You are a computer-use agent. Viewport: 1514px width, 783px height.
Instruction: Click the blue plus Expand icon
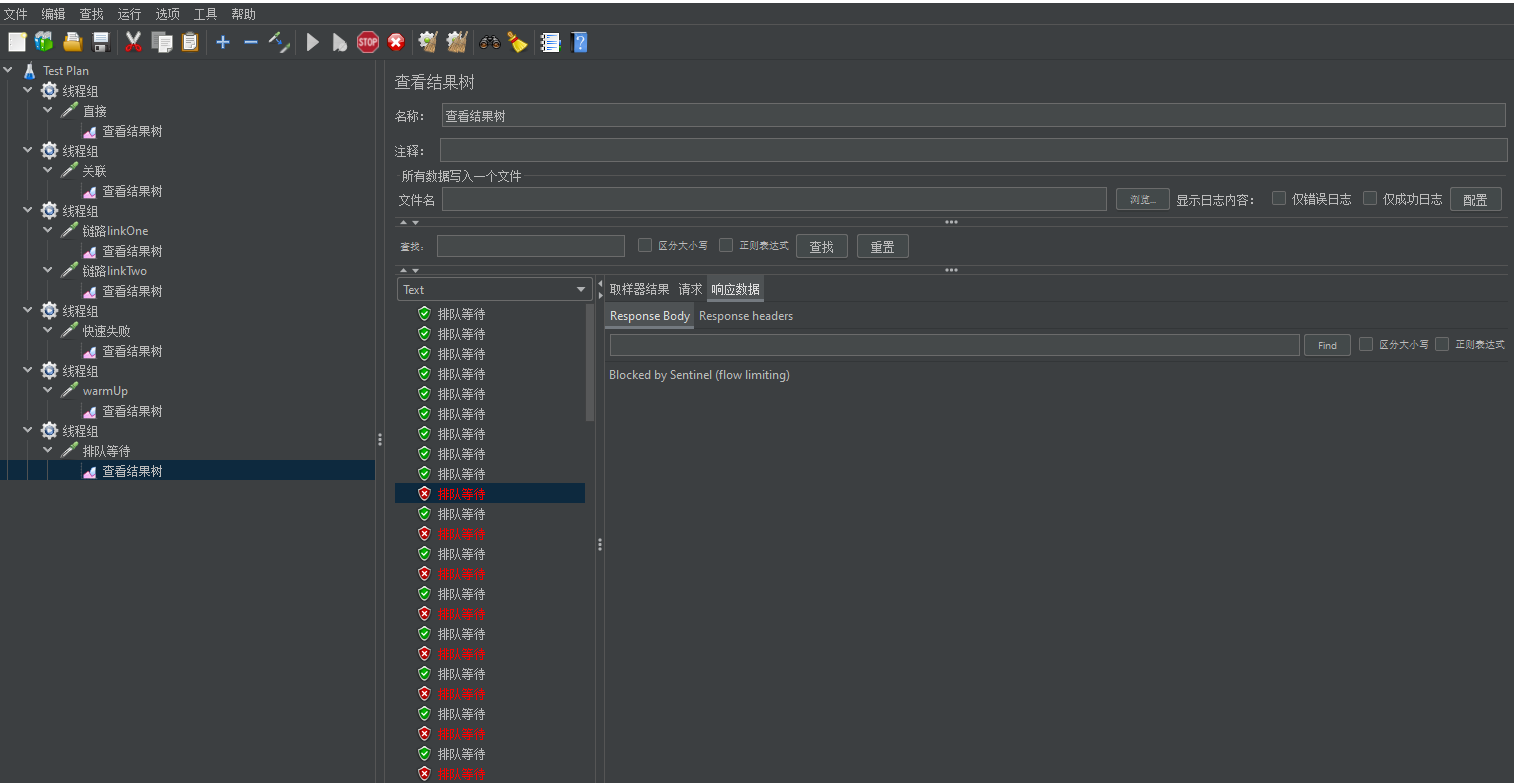coord(223,42)
